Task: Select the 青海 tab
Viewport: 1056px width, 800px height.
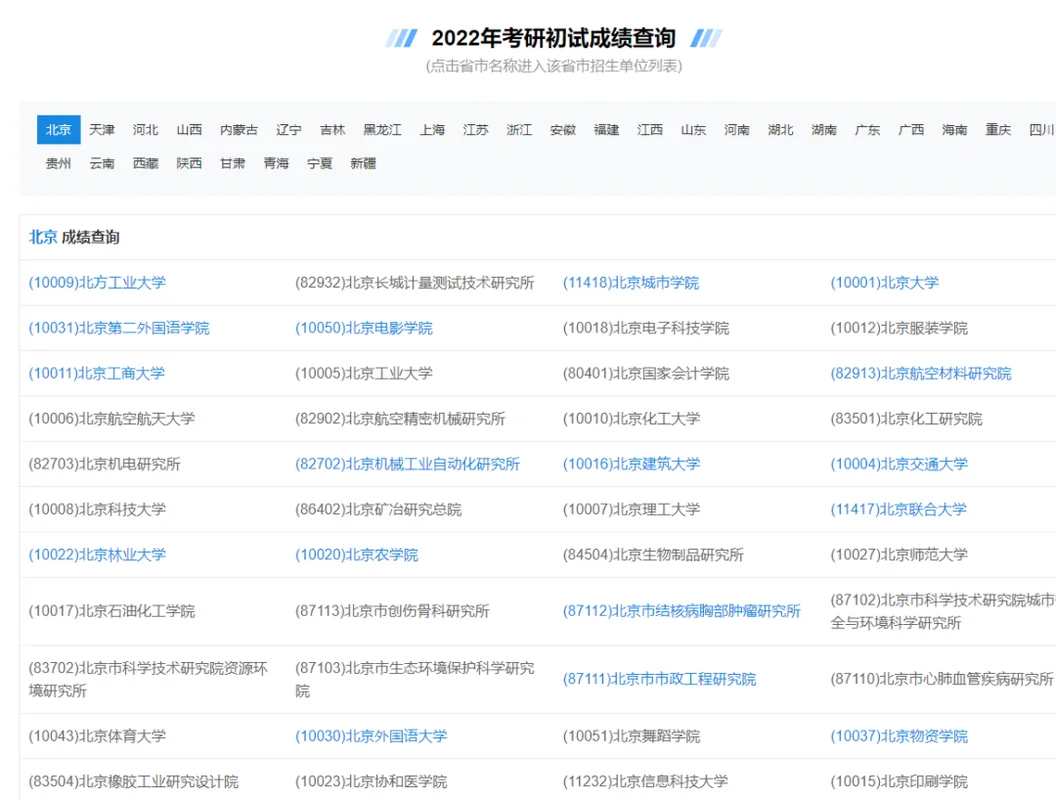Action: [276, 163]
